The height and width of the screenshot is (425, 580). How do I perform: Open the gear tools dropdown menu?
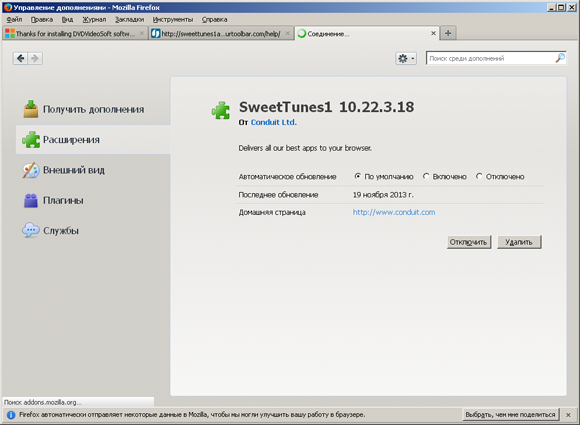point(406,58)
